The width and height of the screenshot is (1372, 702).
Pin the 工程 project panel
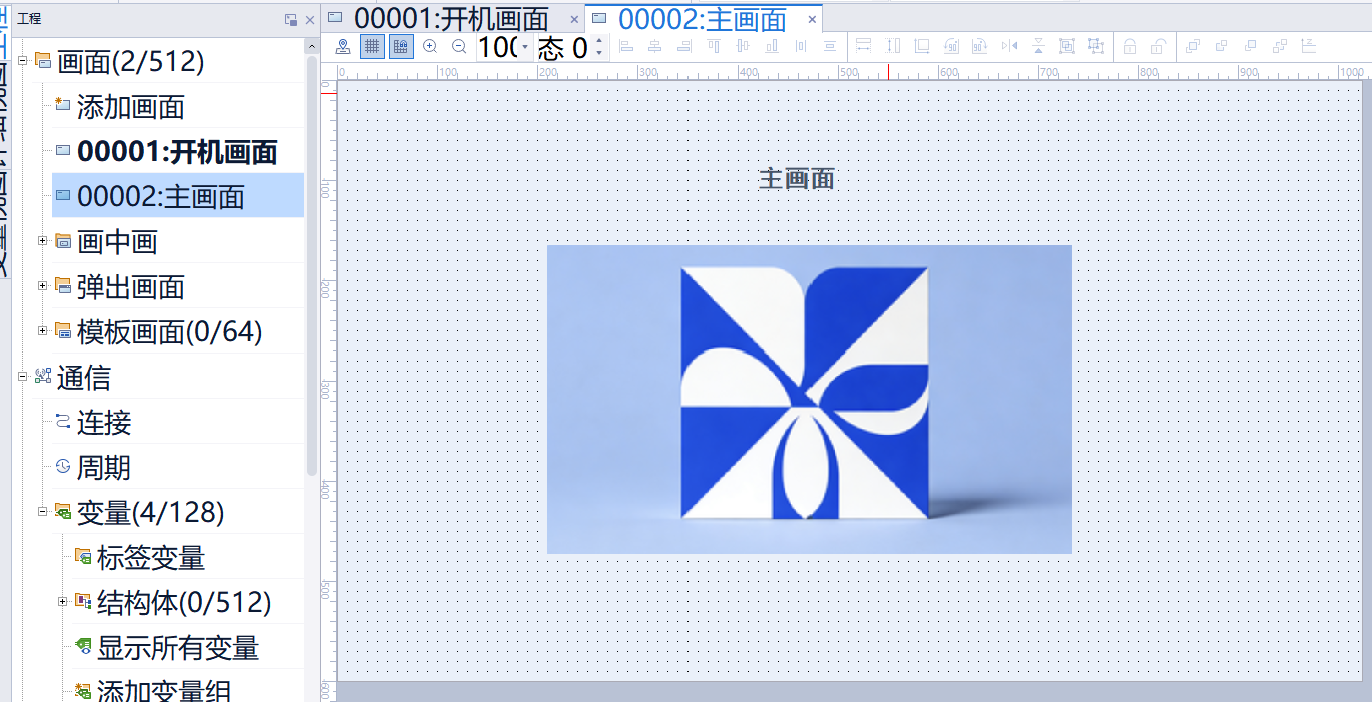pyautogui.click(x=291, y=19)
